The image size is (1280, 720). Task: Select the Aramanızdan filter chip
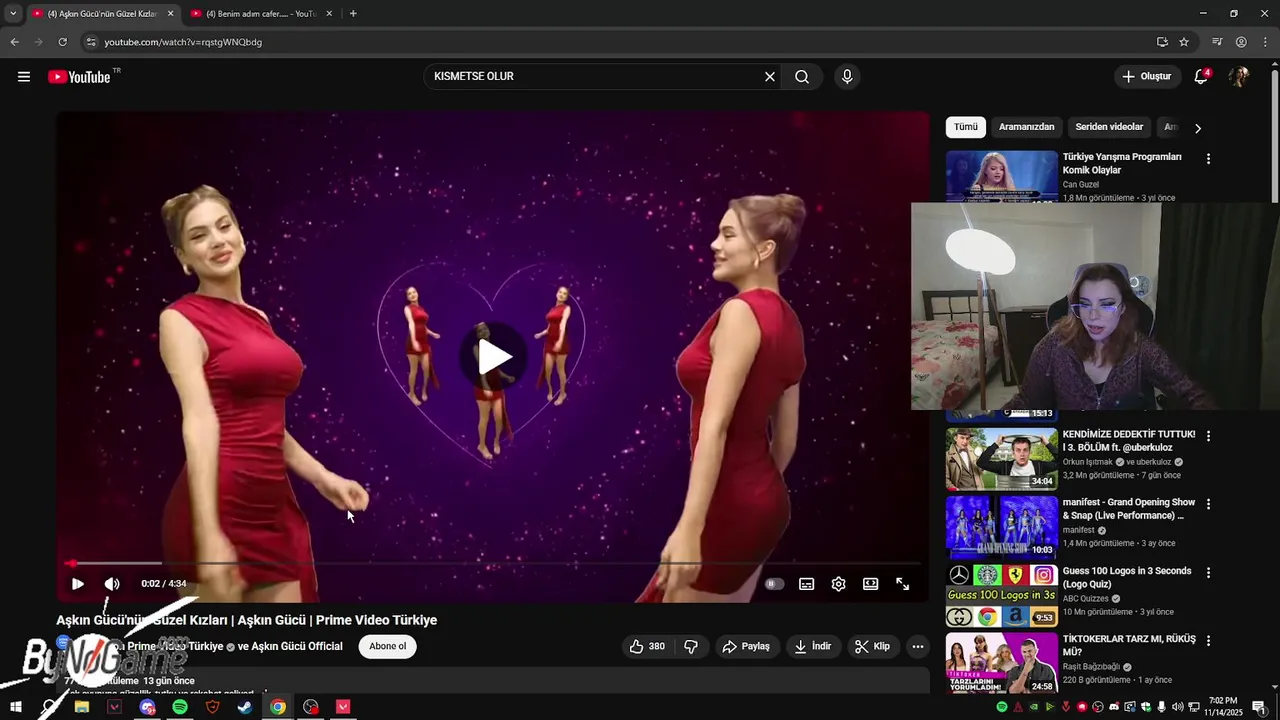coord(1026,127)
